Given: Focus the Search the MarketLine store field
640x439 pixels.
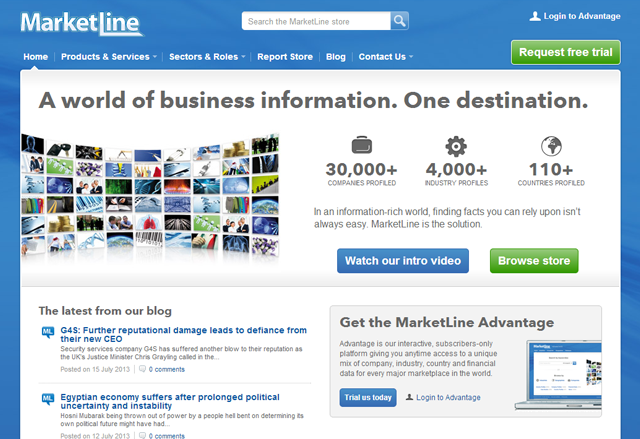Looking at the screenshot, I should pyautogui.click(x=316, y=21).
